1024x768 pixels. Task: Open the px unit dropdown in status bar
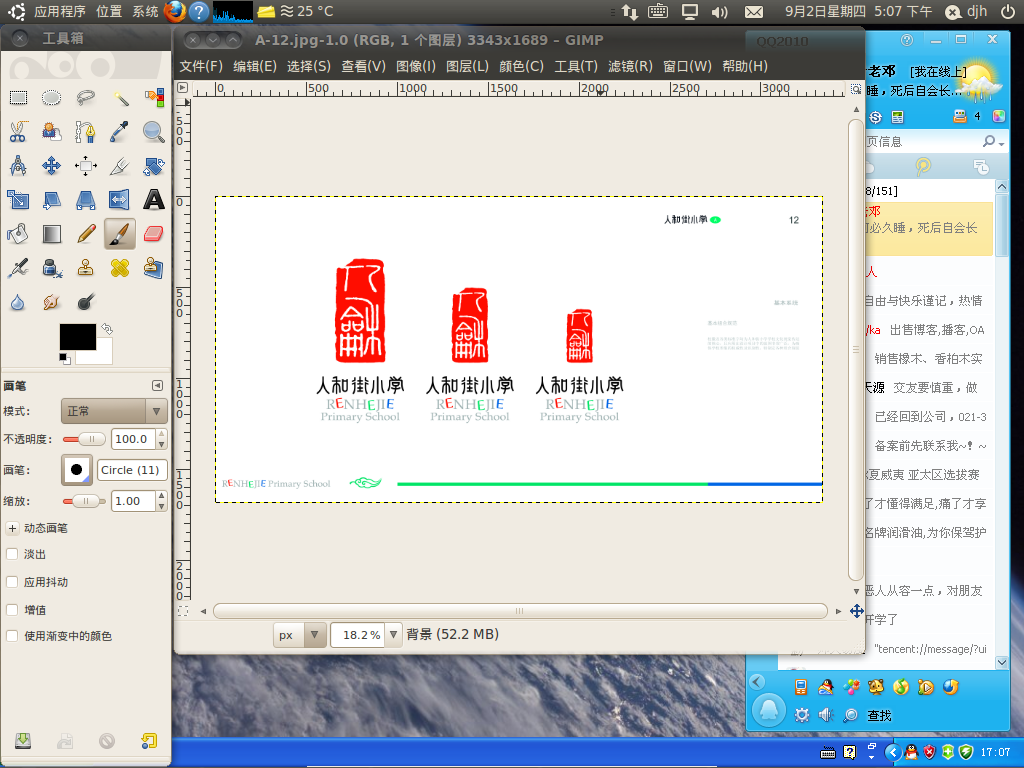[300, 635]
